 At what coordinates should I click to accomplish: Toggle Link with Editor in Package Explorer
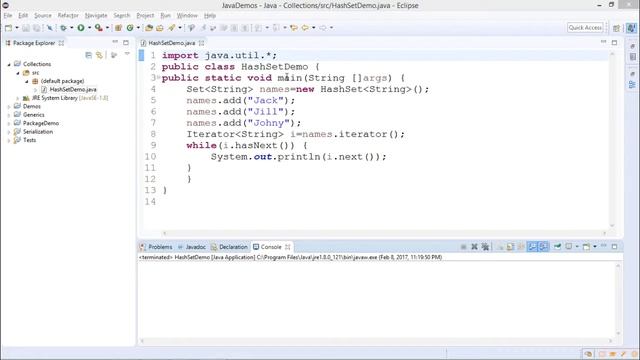click(x=99, y=55)
